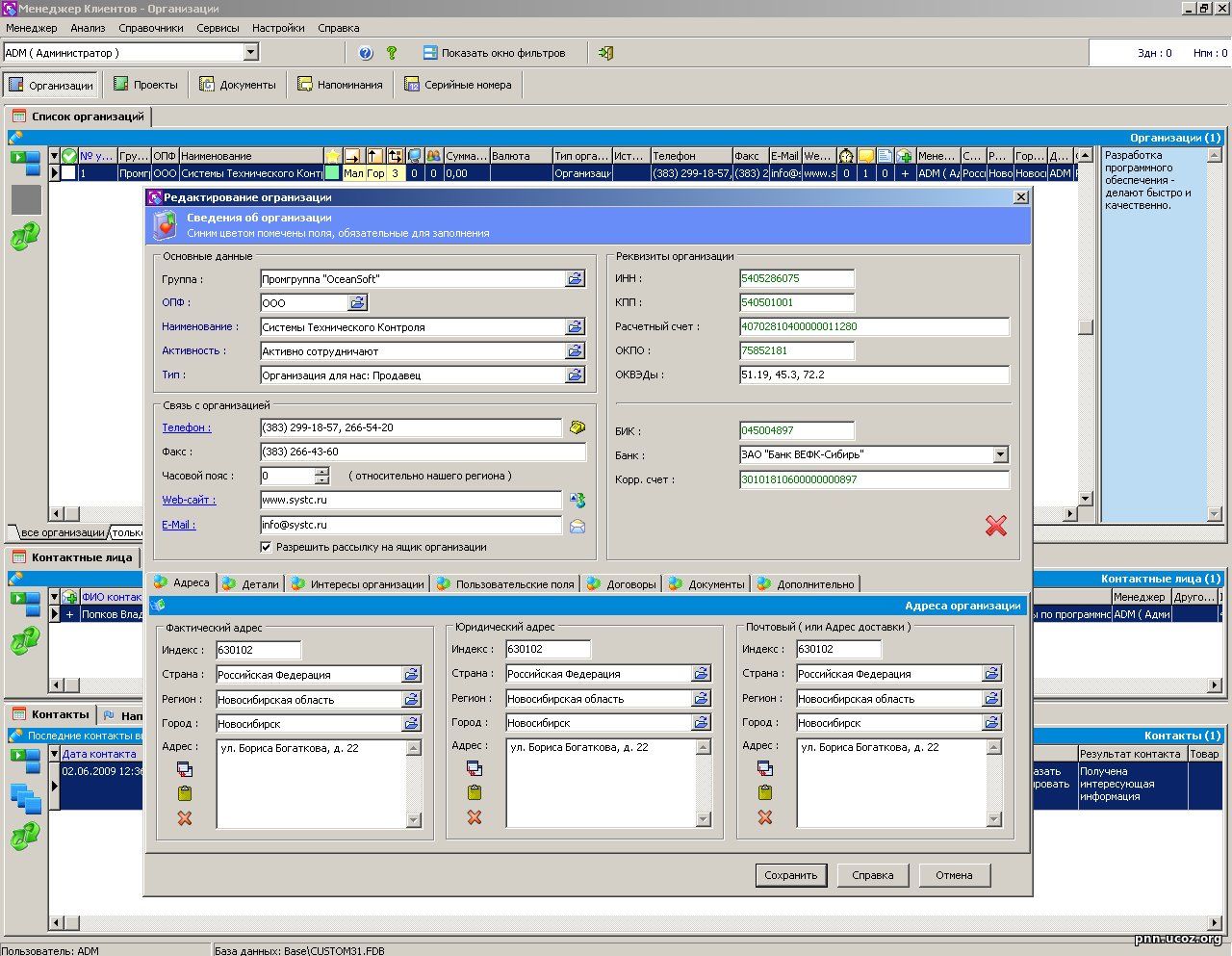The height and width of the screenshot is (956, 1232).
Task: Click green checkmark column header in organizations grid
Action: pos(68,156)
